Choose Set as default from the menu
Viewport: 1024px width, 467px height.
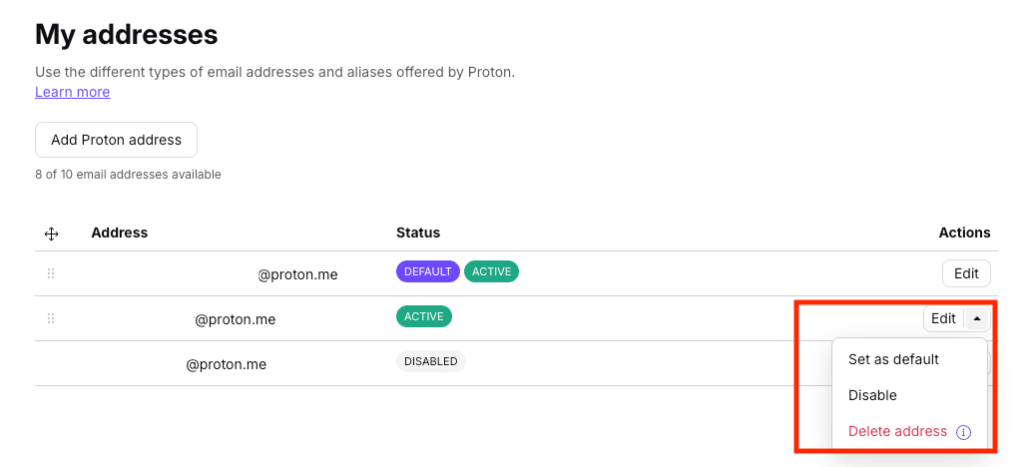[893, 359]
